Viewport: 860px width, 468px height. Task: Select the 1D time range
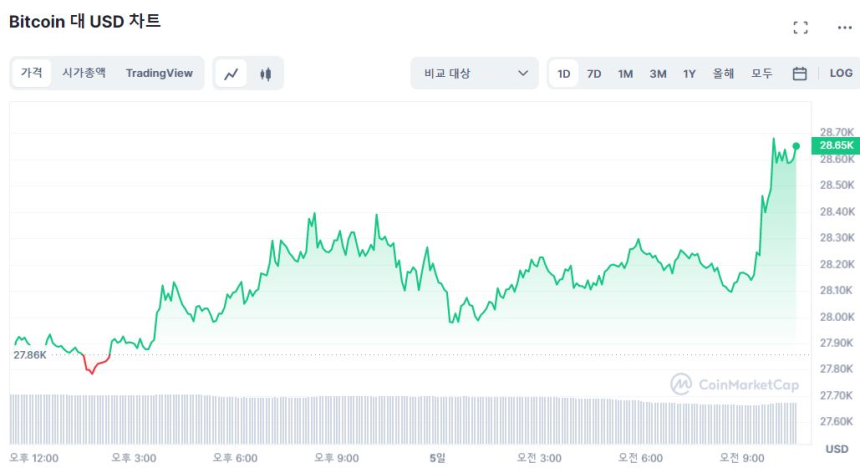(564, 73)
